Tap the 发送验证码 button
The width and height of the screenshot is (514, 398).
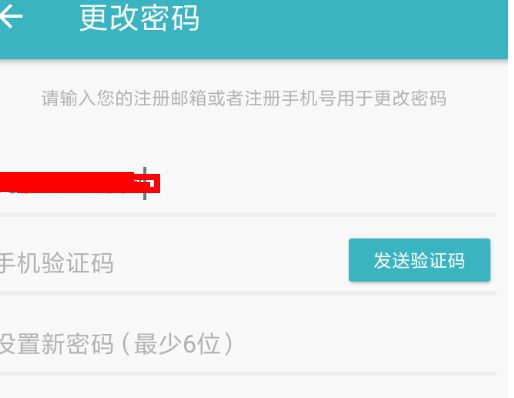419,260
